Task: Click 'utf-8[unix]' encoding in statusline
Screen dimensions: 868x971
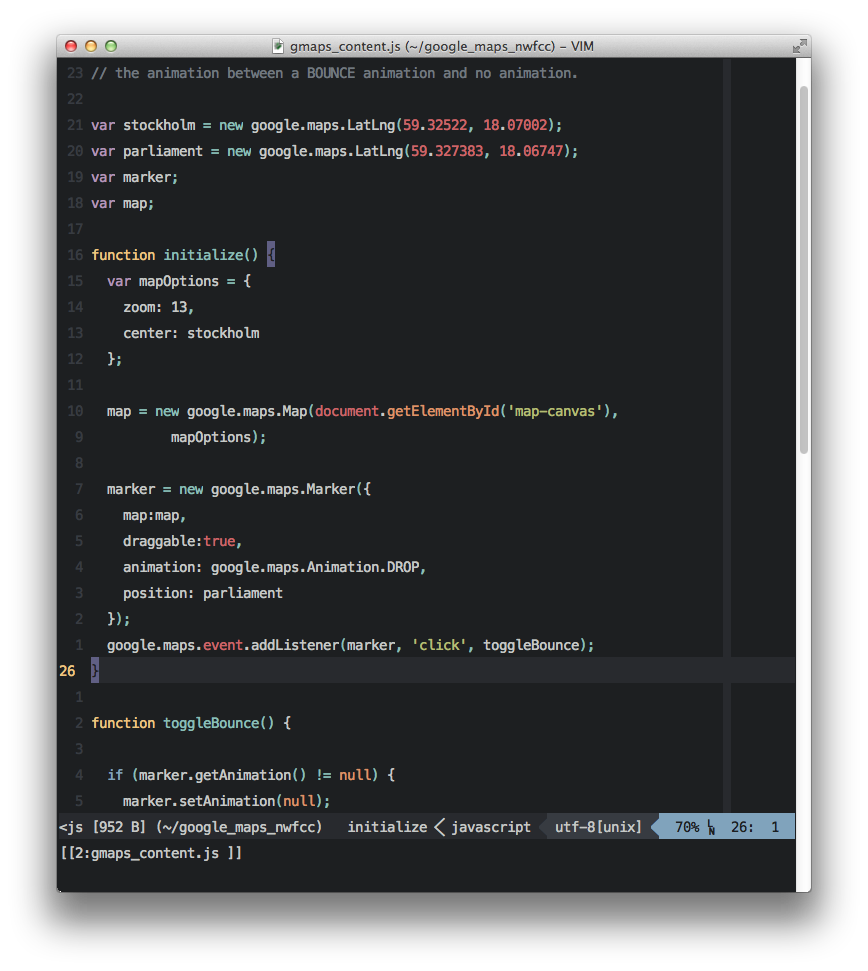Action: point(598,827)
